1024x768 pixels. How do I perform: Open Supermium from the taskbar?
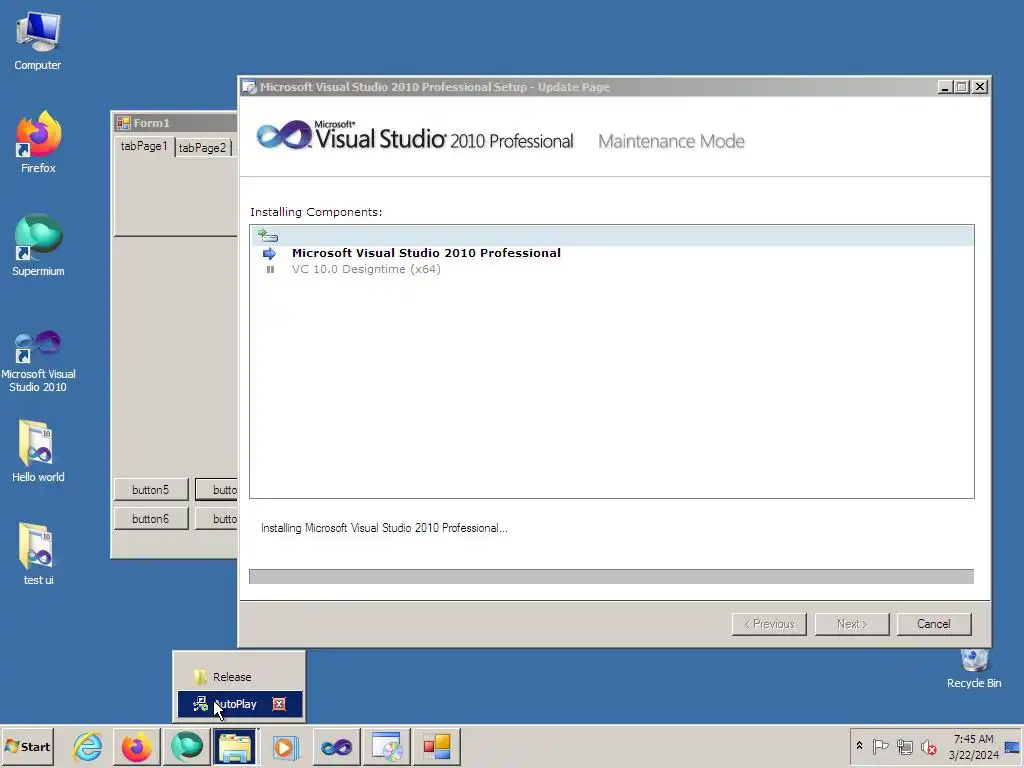(x=187, y=746)
